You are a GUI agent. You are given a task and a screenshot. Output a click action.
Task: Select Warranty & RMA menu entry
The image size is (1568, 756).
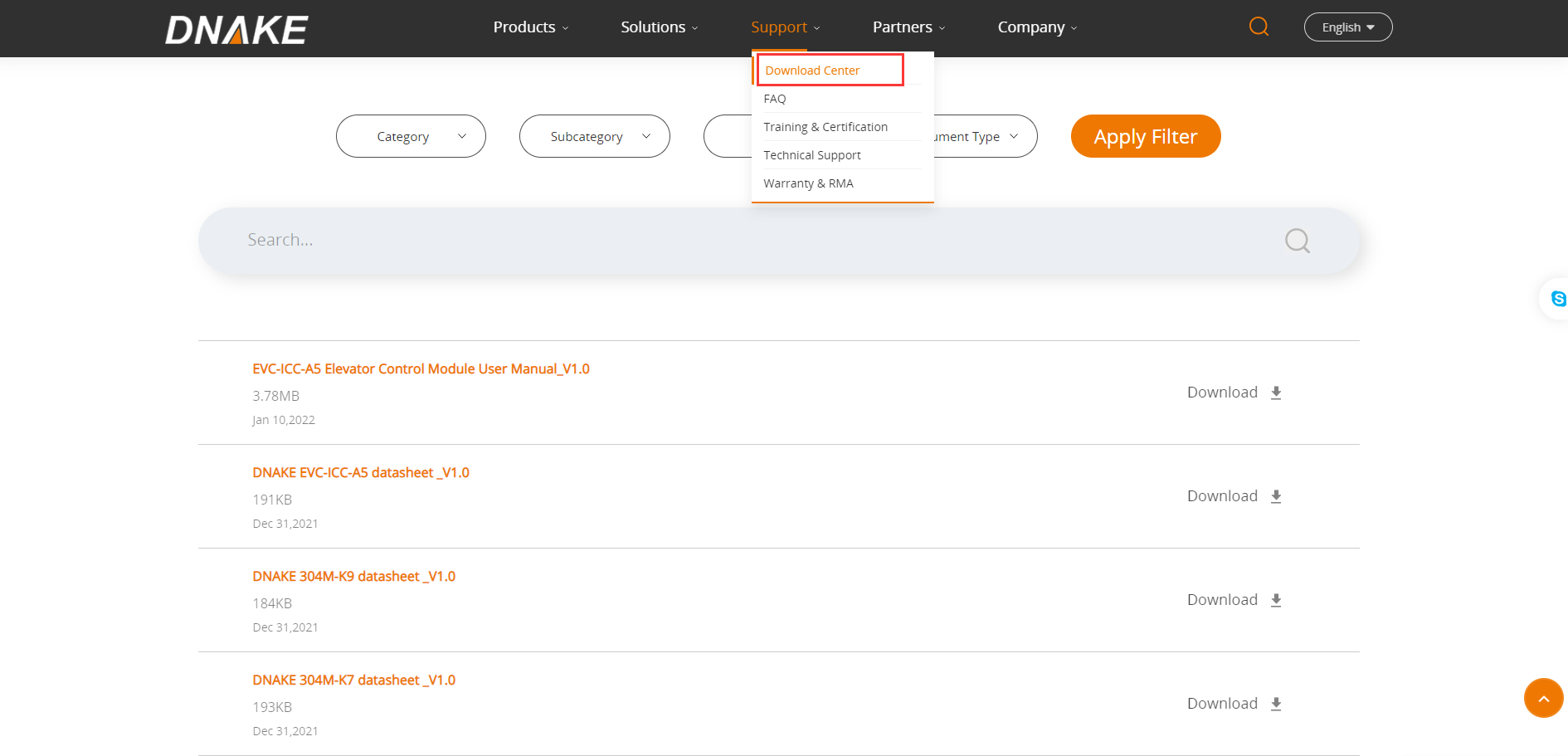click(808, 183)
